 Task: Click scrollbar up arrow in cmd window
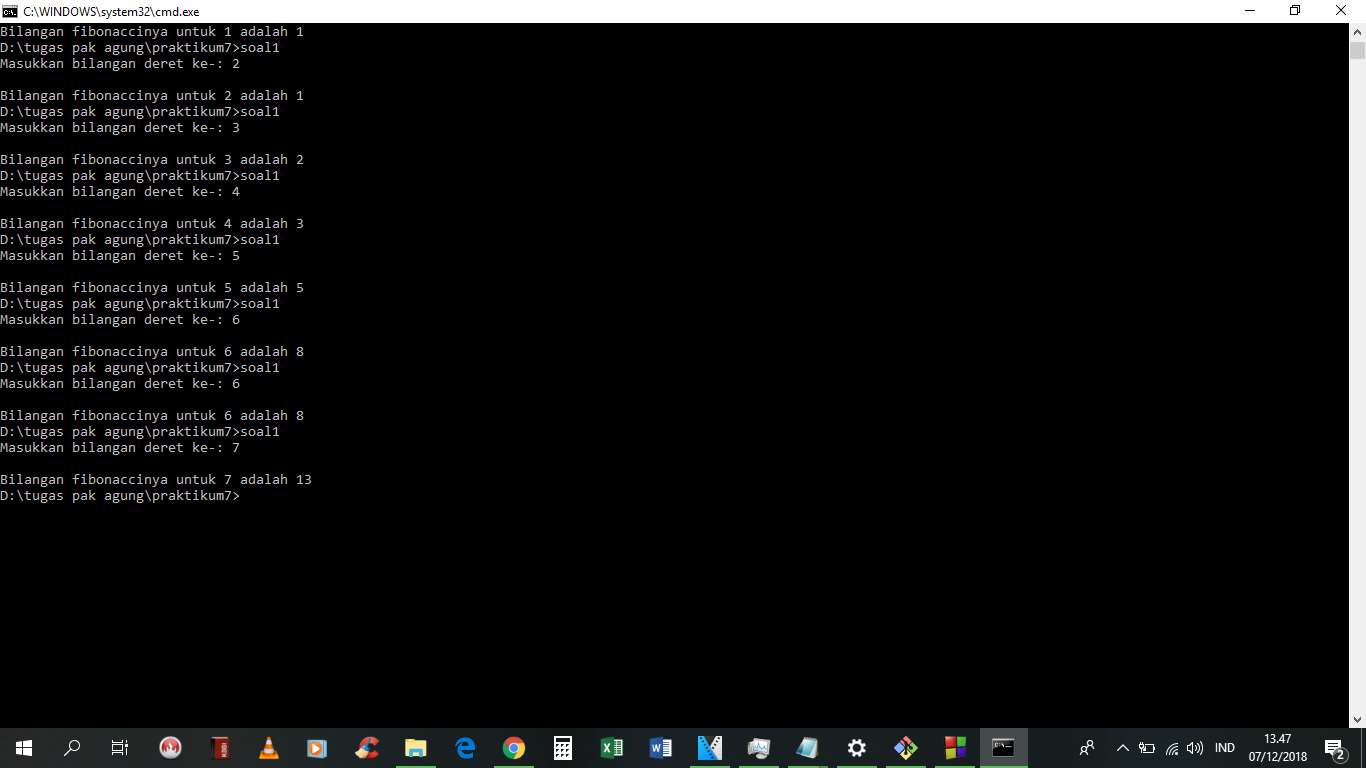[x=1357, y=32]
